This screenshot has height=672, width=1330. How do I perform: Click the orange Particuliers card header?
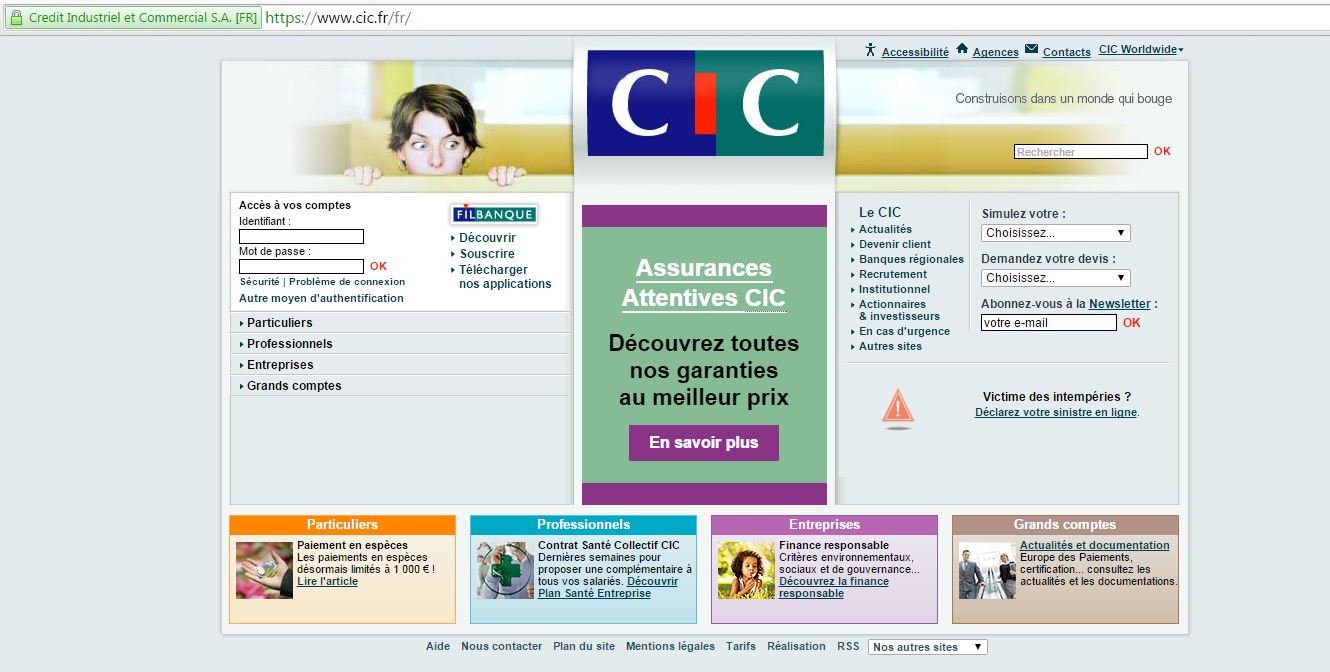342,524
